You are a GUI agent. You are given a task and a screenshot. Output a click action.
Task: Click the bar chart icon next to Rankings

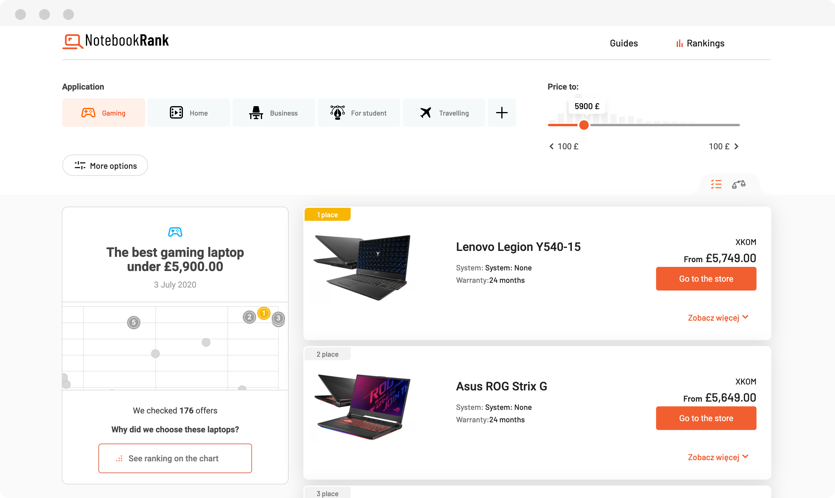point(680,43)
